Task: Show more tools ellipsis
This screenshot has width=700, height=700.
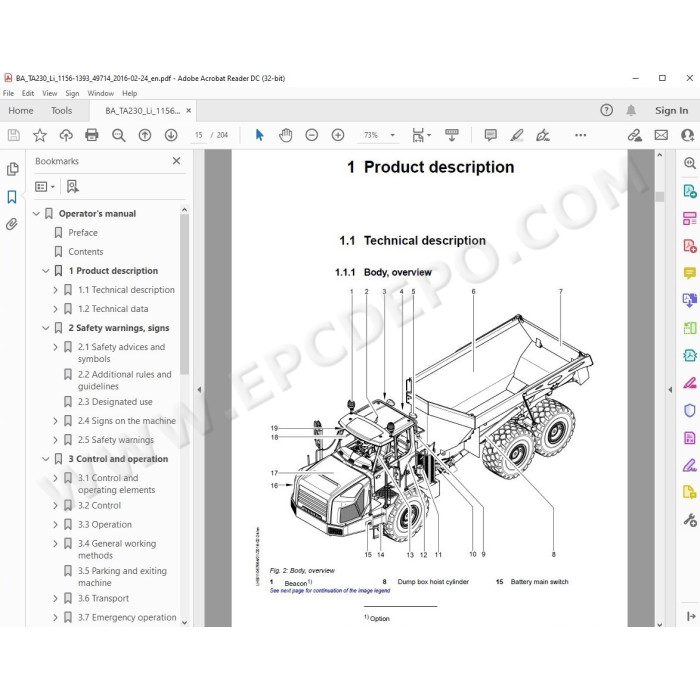Action: pos(580,135)
